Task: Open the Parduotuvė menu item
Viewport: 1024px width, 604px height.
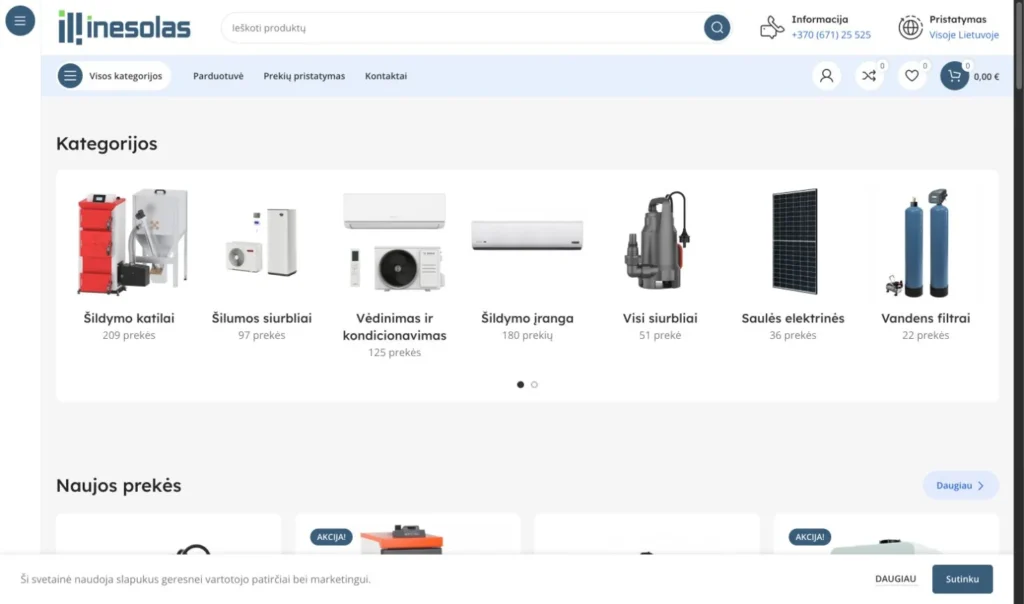Action: tap(218, 76)
